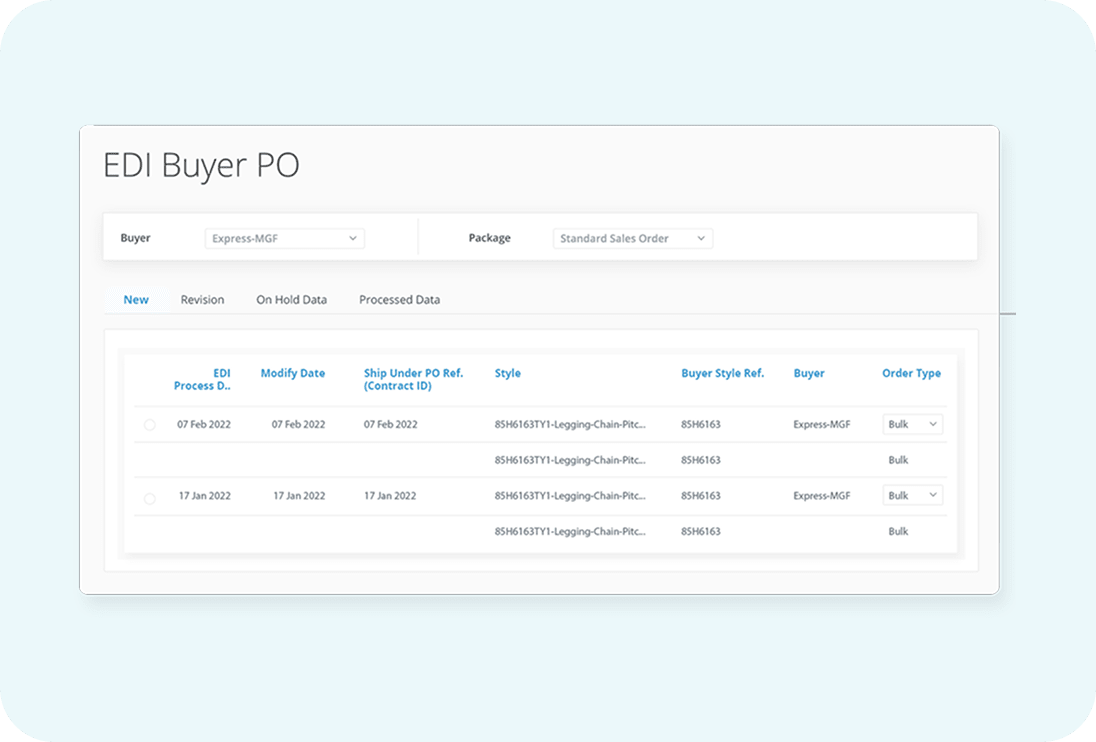Select the radio button for 17 Jan 2022 row
Image resolution: width=1096 pixels, height=742 pixels.
tap(150, 497)
